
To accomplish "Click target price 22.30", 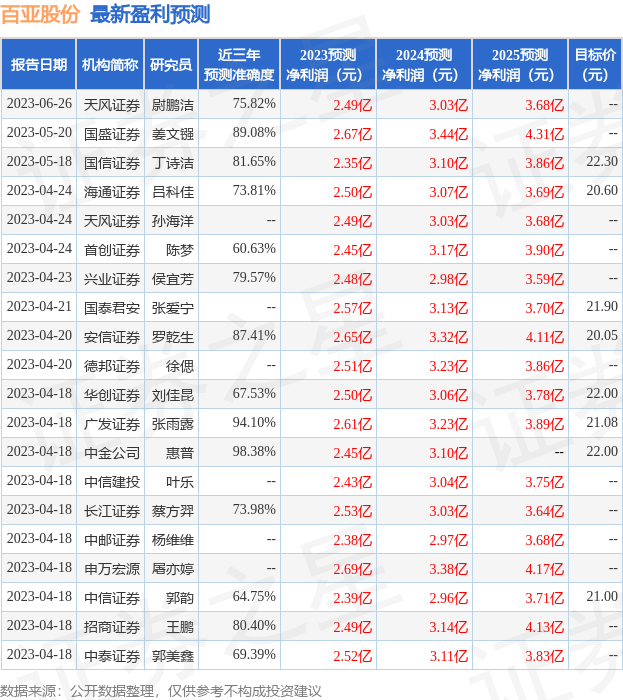I will 602,162.
